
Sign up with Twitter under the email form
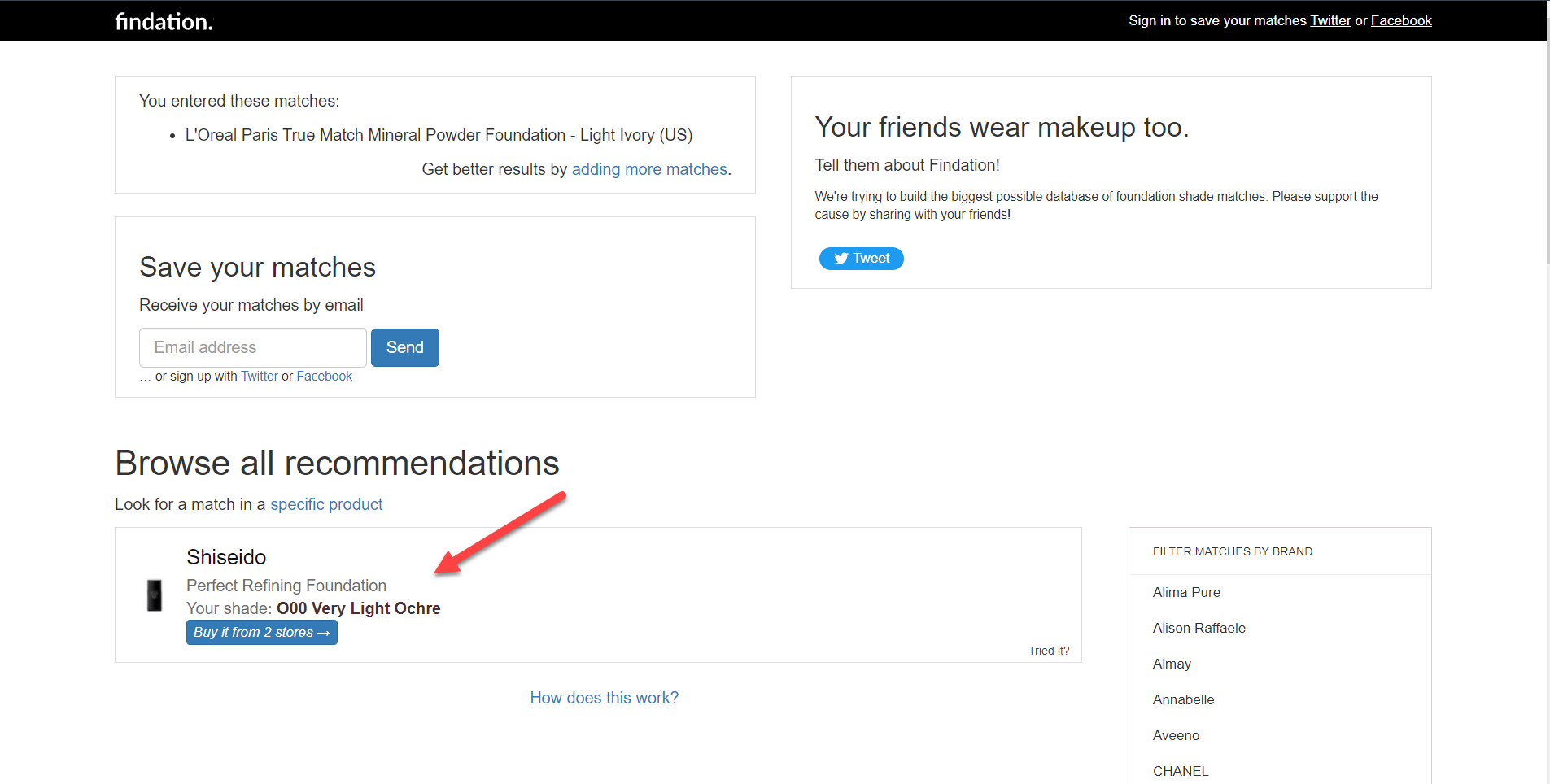(259, 376)
